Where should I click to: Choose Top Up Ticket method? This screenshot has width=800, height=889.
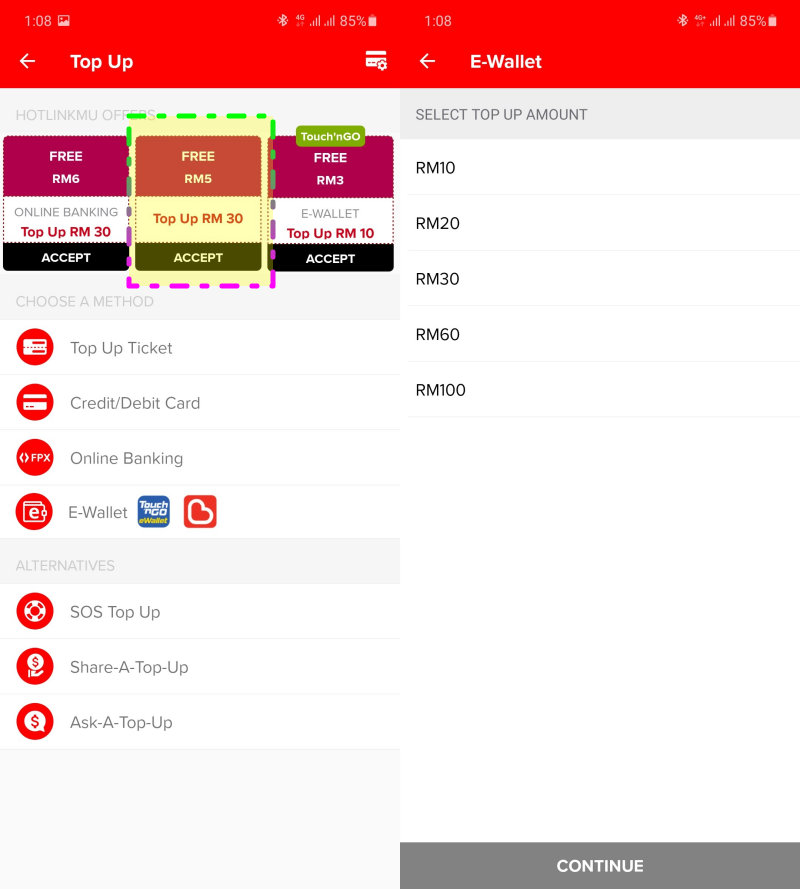pyautogui.click(x=200, y=348)
